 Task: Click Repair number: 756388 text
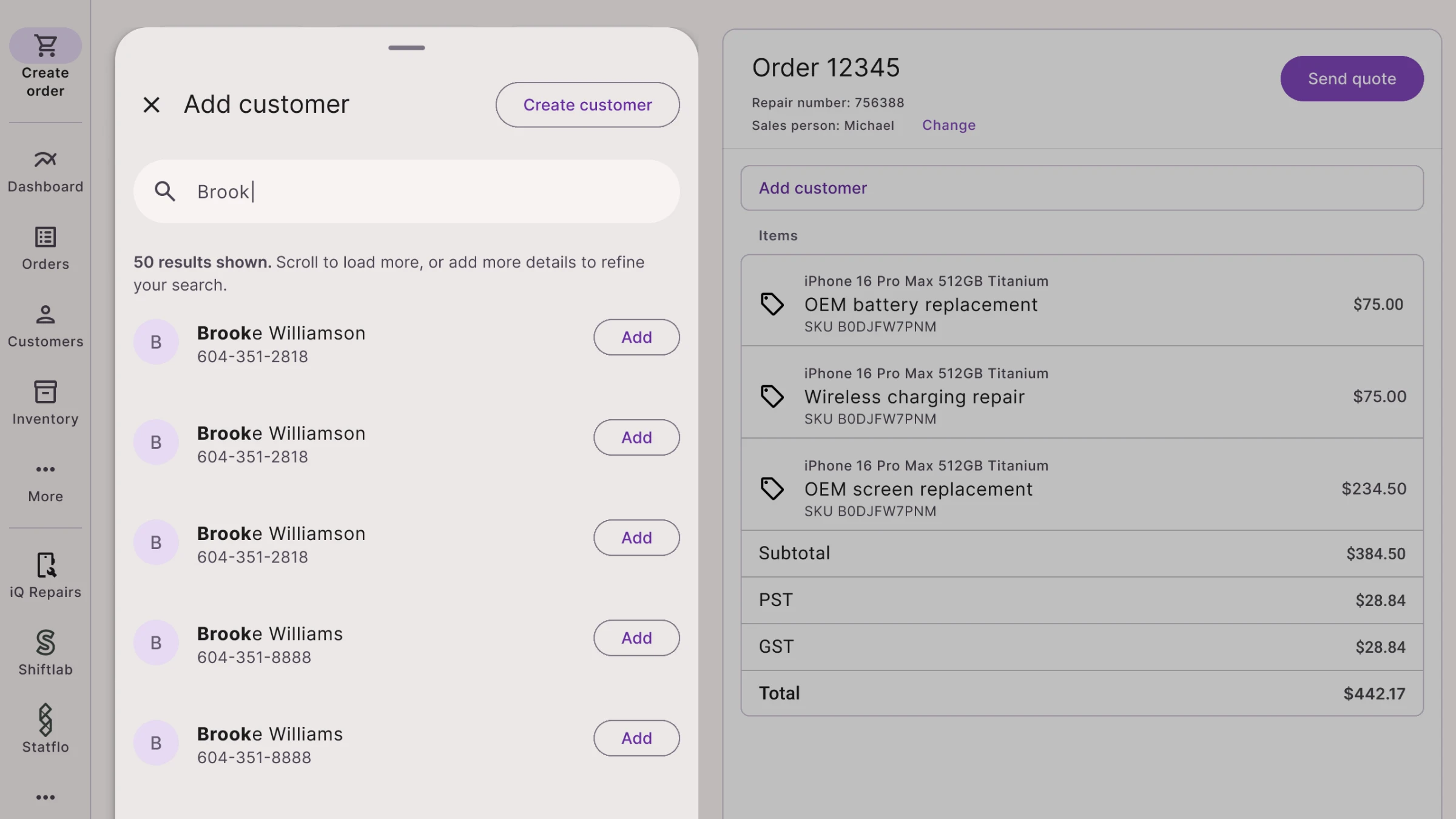828,103
